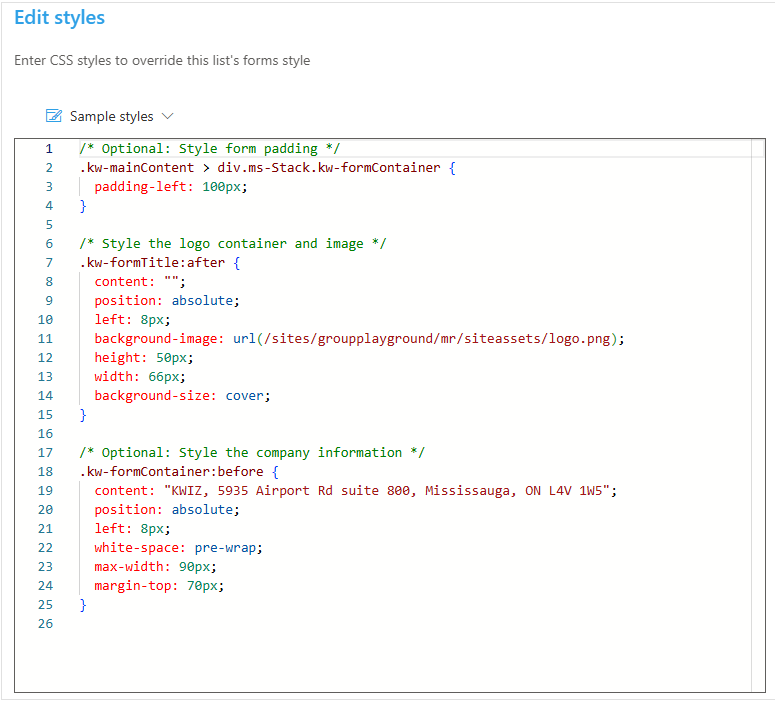Image resolution: width=775 pixels, height=705 pixels.
Task: Click the comment 'Optional: Style the company information'
Action: tap(252, 453)
